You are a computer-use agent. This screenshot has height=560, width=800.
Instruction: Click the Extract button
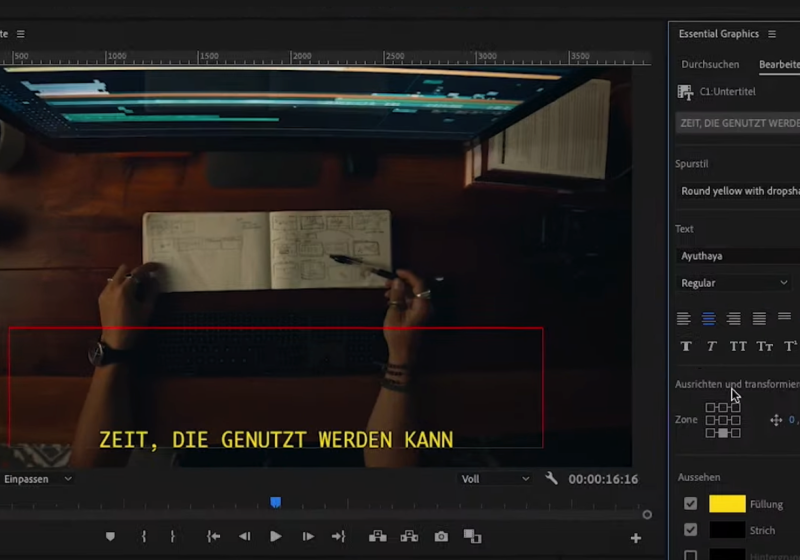click(x=409, y=537)
